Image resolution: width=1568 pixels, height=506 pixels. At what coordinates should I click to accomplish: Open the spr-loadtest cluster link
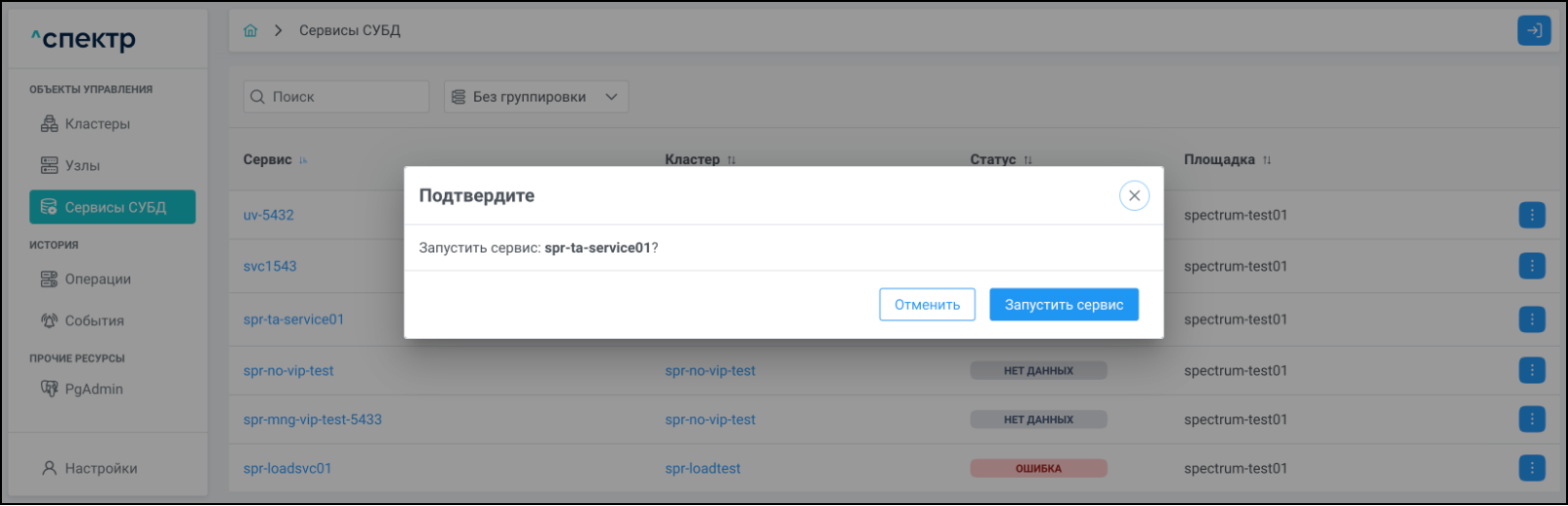pos(702,468)
